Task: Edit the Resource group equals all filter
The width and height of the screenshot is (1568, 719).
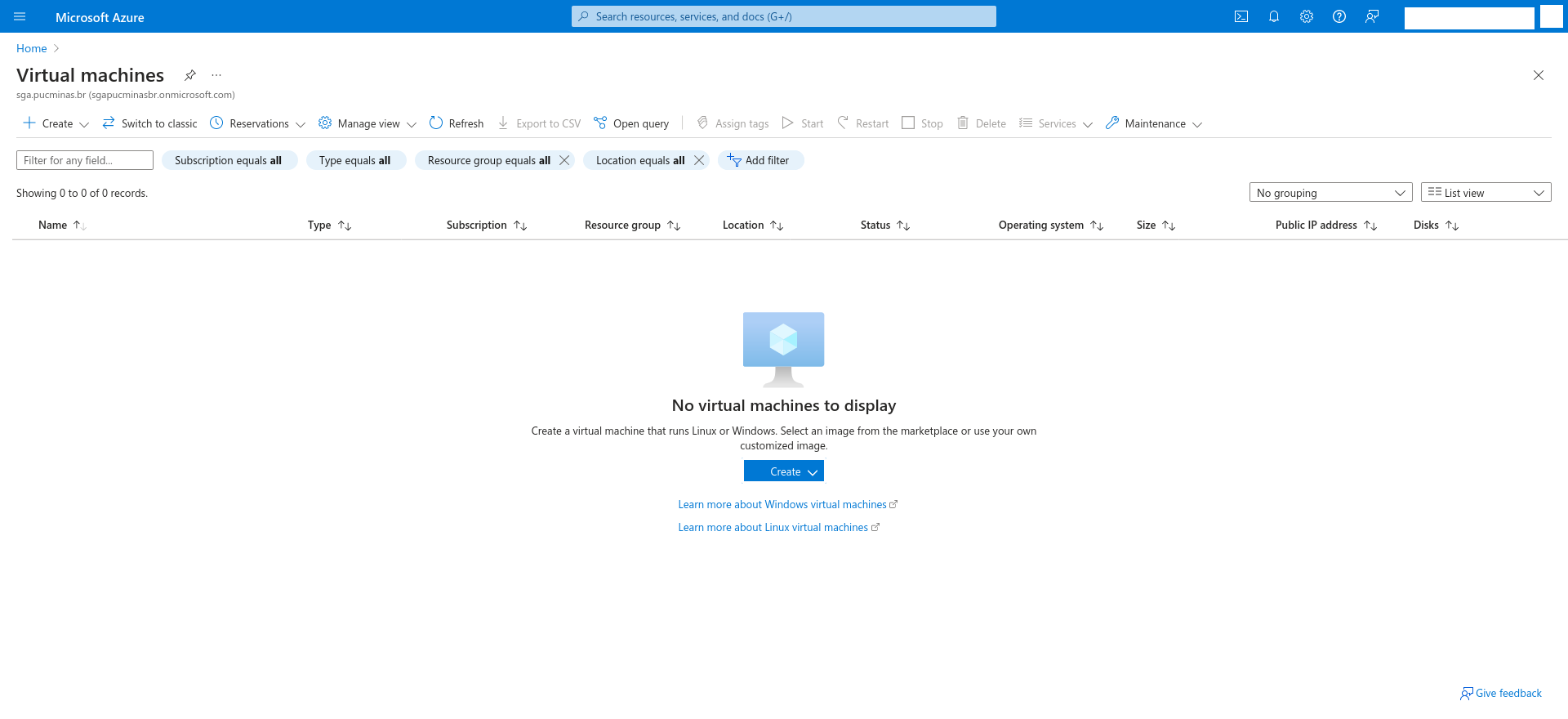Action: click(488, 160)
